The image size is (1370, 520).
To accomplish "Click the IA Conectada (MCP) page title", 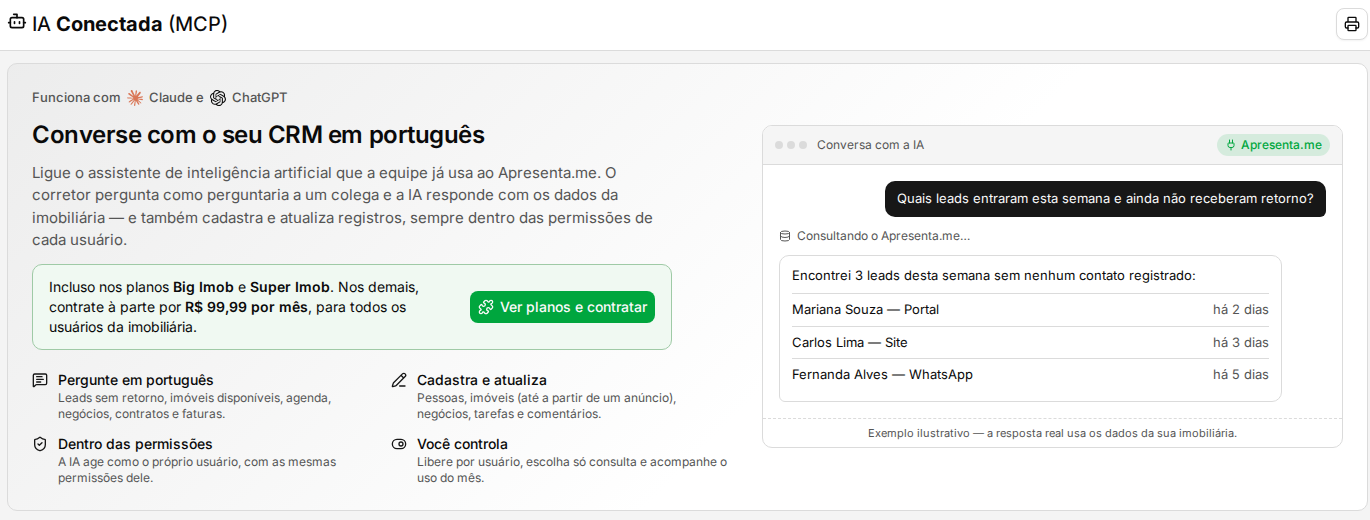I will (x=130, y=24).
